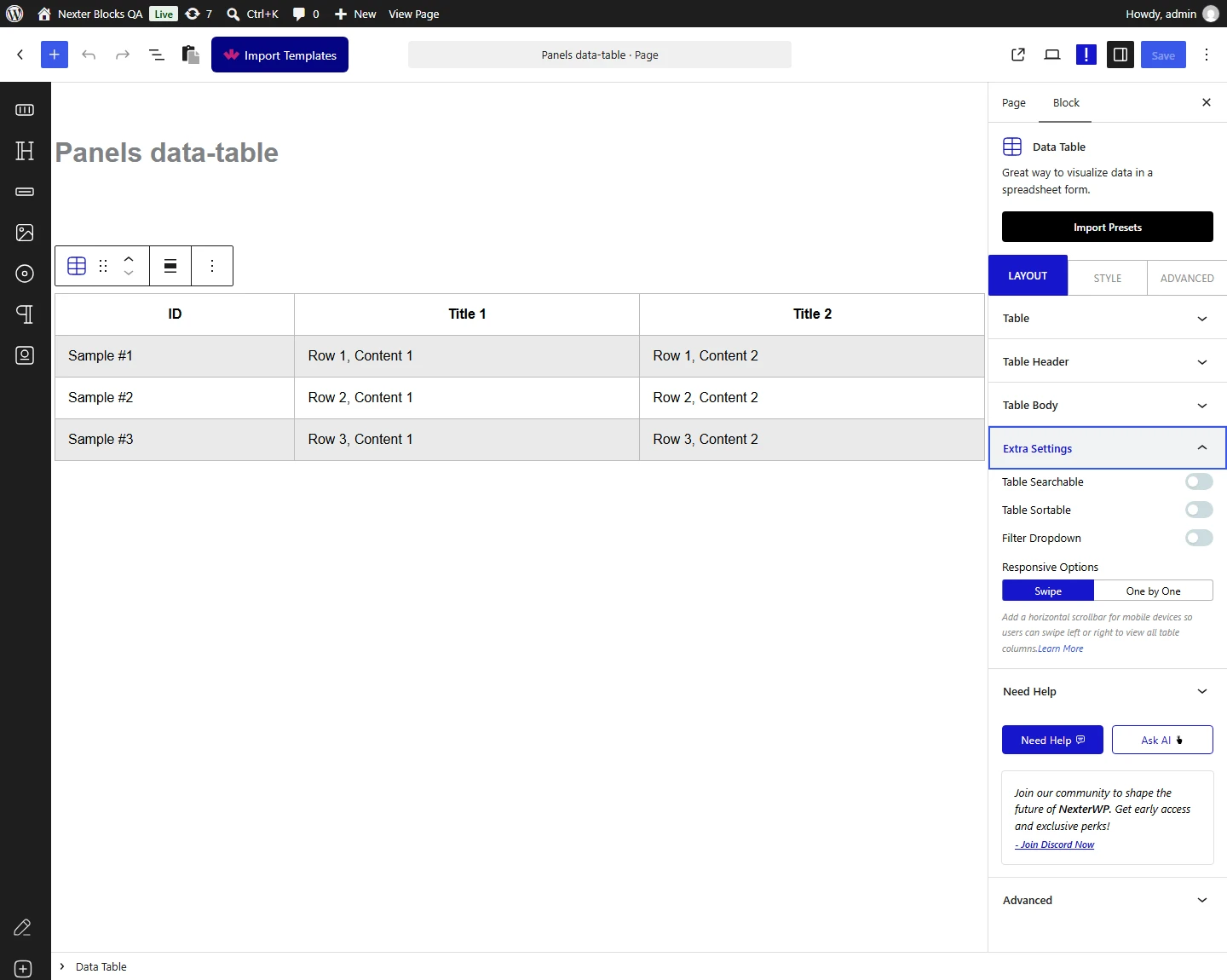
Task: Collapse the Extra Settings panel
Action: 1108,448
